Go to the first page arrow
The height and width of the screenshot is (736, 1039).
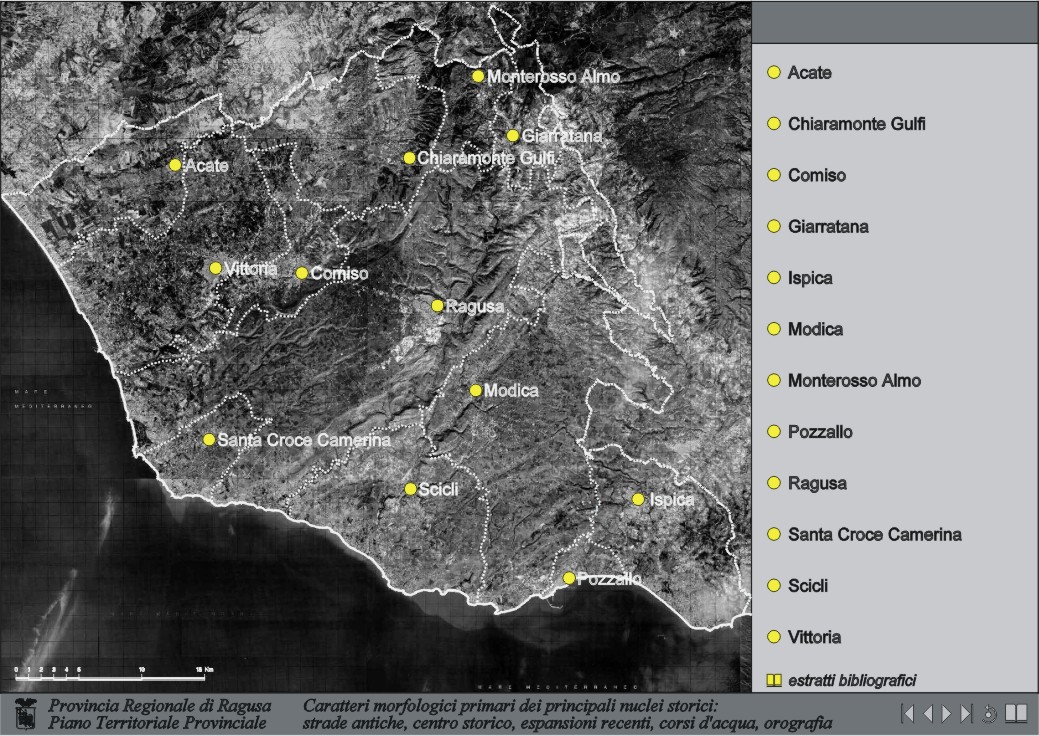point(908,713)
